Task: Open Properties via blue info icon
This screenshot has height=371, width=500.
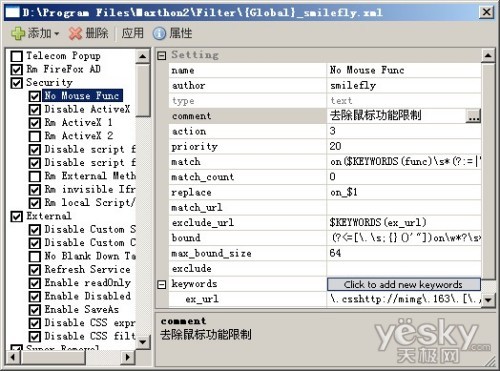Action: (159, 33)
